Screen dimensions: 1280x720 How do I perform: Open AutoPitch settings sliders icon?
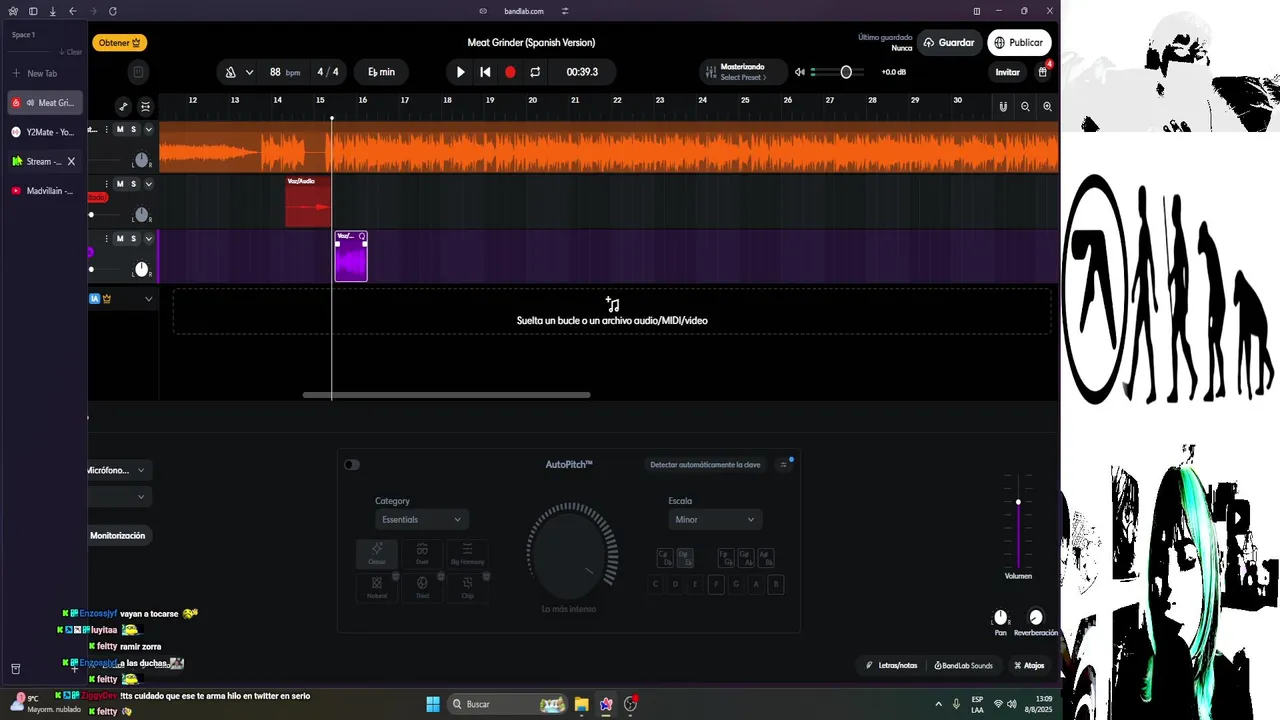(x=783, y=464)
